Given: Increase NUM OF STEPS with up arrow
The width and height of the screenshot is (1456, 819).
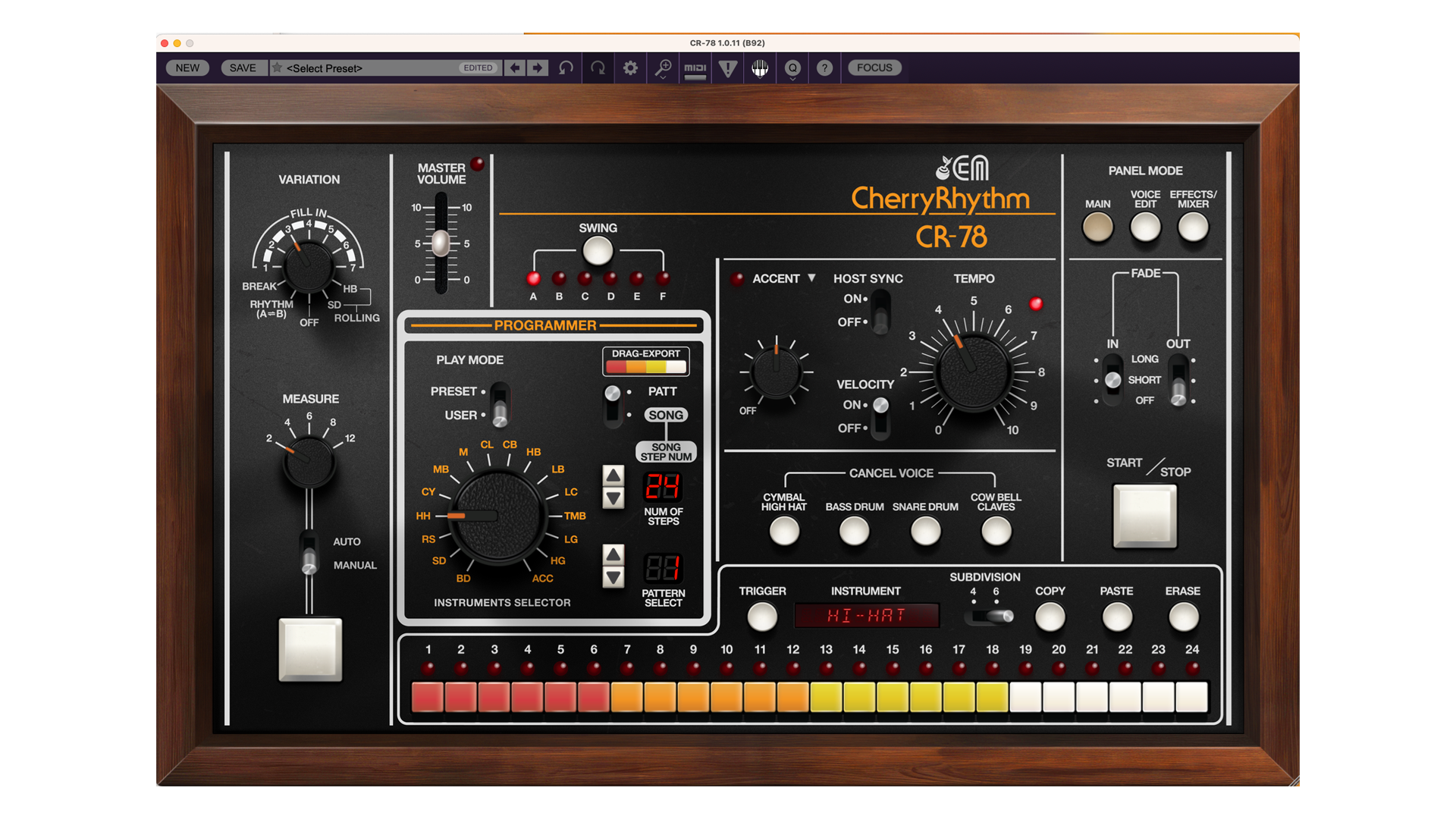Looking at the screenshot, I should click(613, 475).
